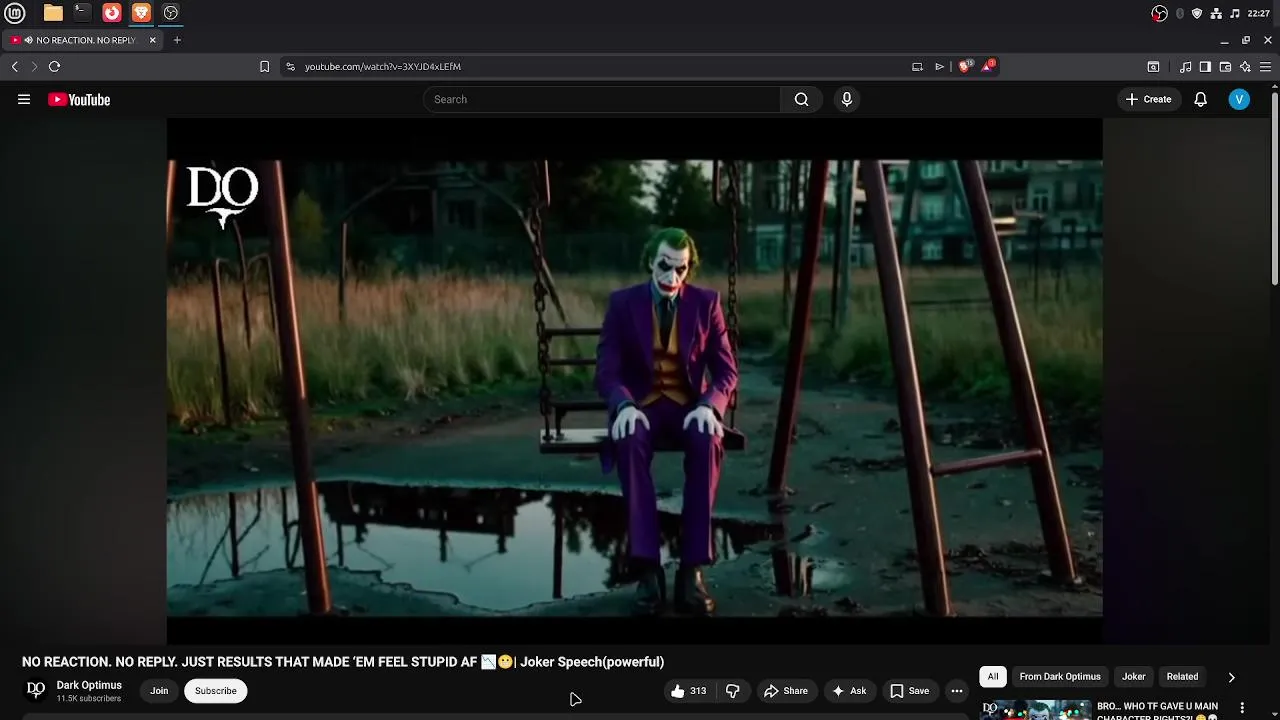Screen dimensions: 1280x720
Task: Bookmark this page with the bookmark icon
Action: [x=264, y=66]
